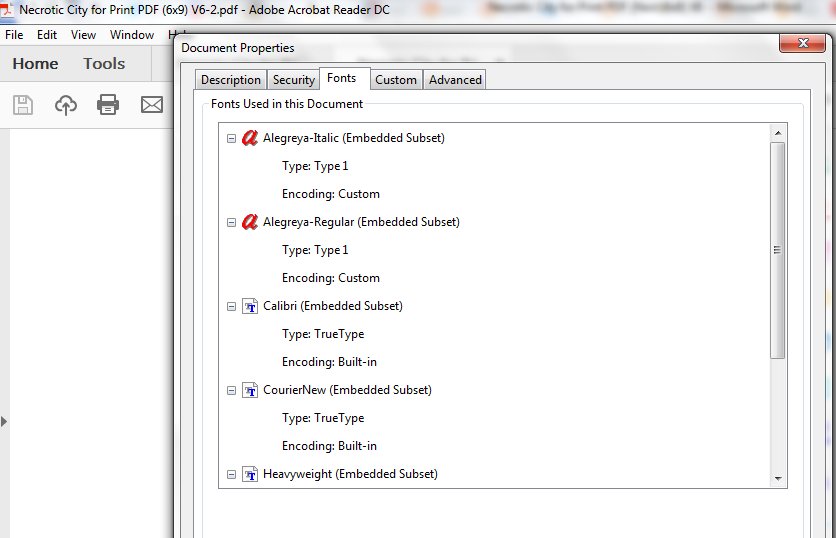Select the CourierNew (Embedded Subset) row

(347, 390)
